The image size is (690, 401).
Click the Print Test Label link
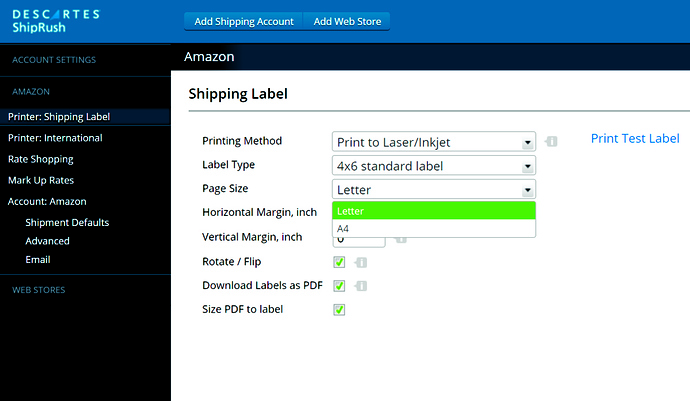[635, 139]
